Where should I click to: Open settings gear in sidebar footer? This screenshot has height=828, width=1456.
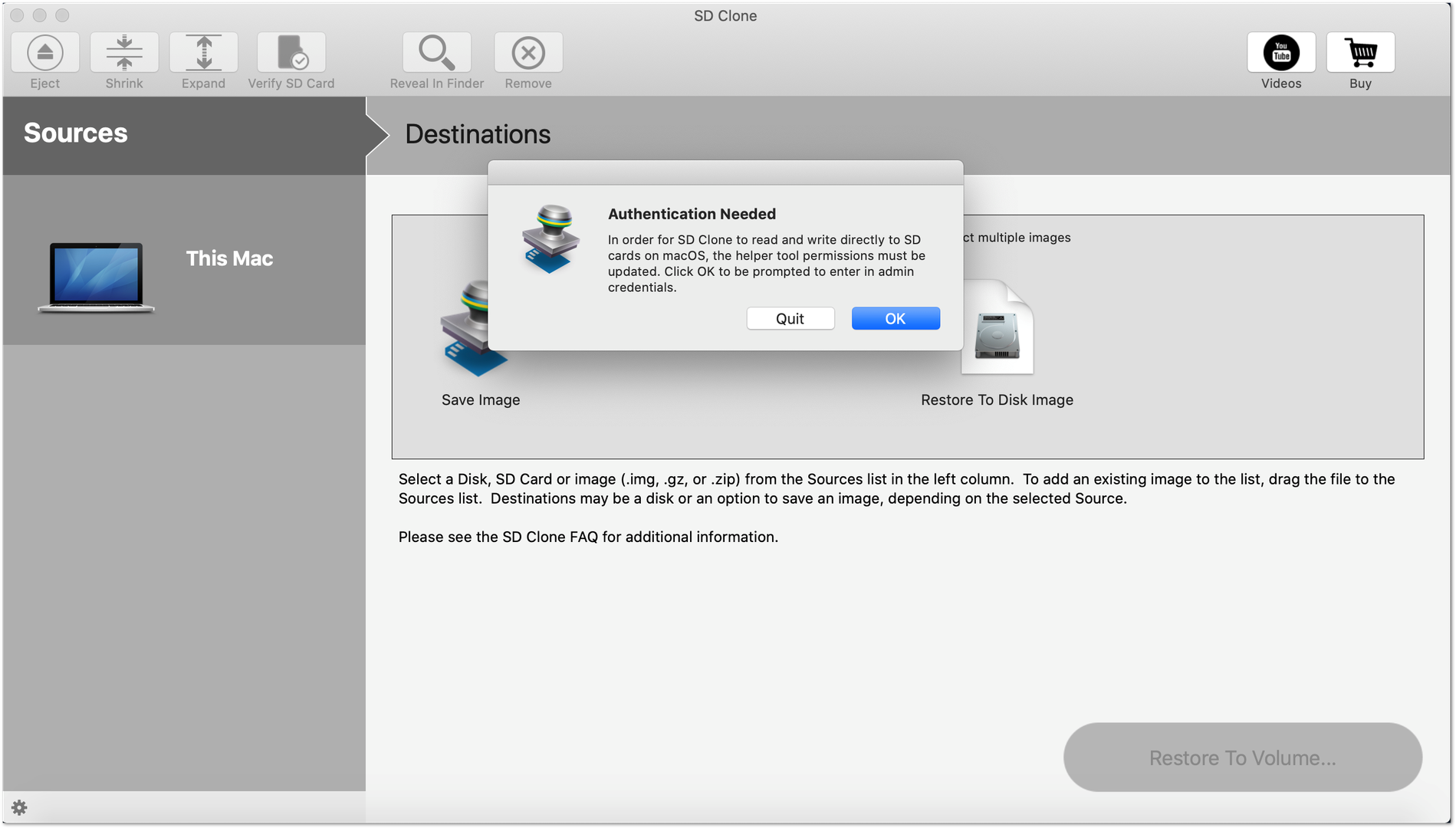19,807
